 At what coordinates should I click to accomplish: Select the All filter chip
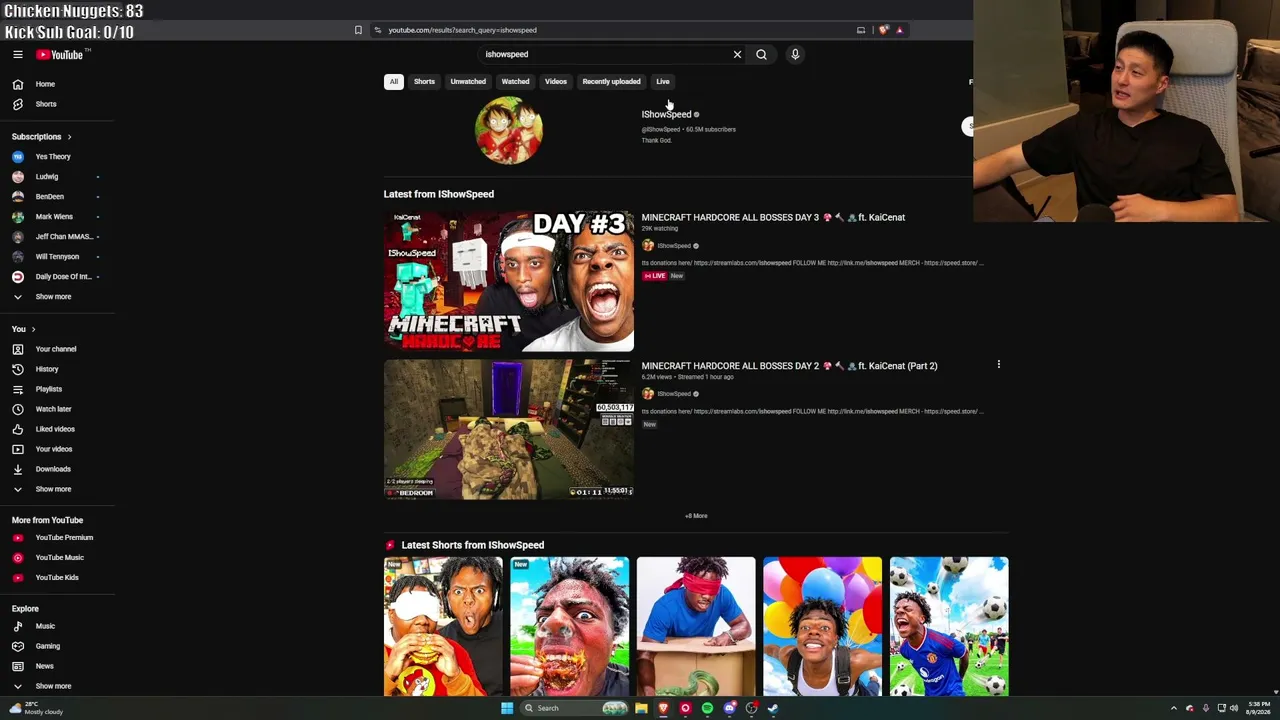point(394,82)
